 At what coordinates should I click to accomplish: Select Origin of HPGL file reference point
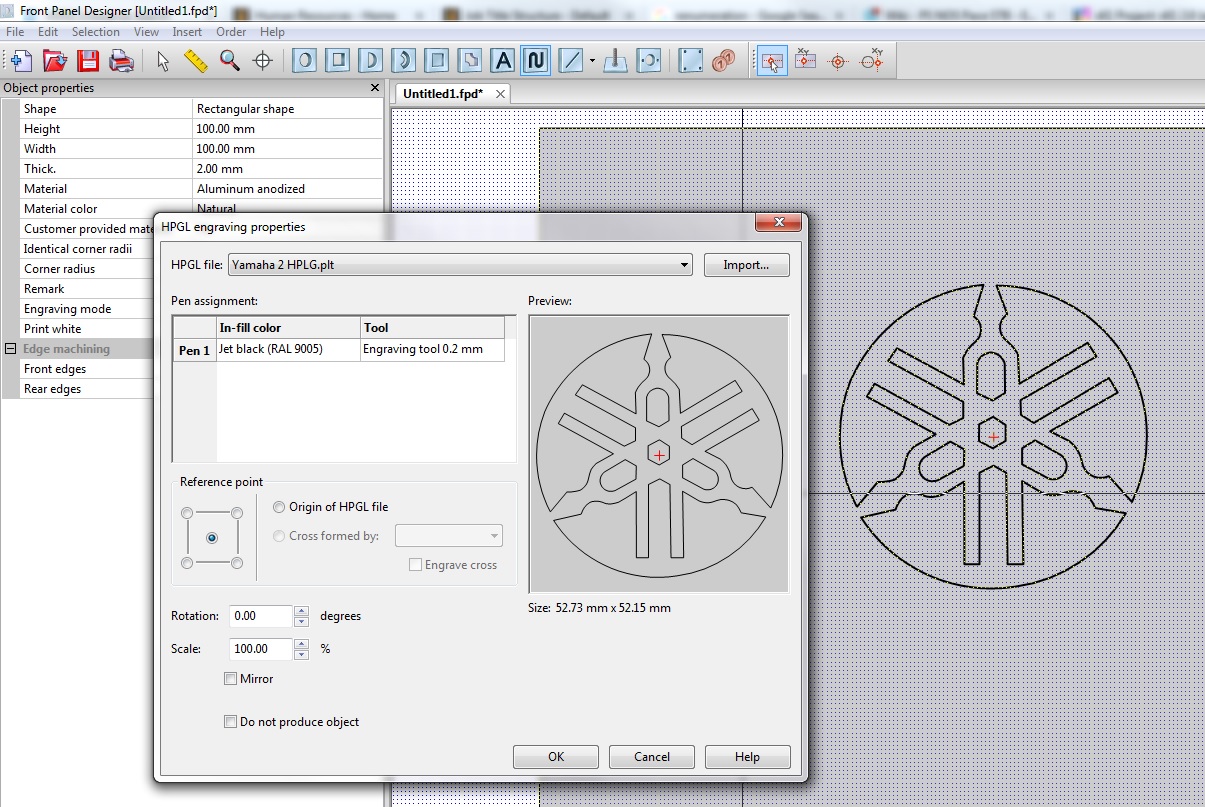[278, 507]
